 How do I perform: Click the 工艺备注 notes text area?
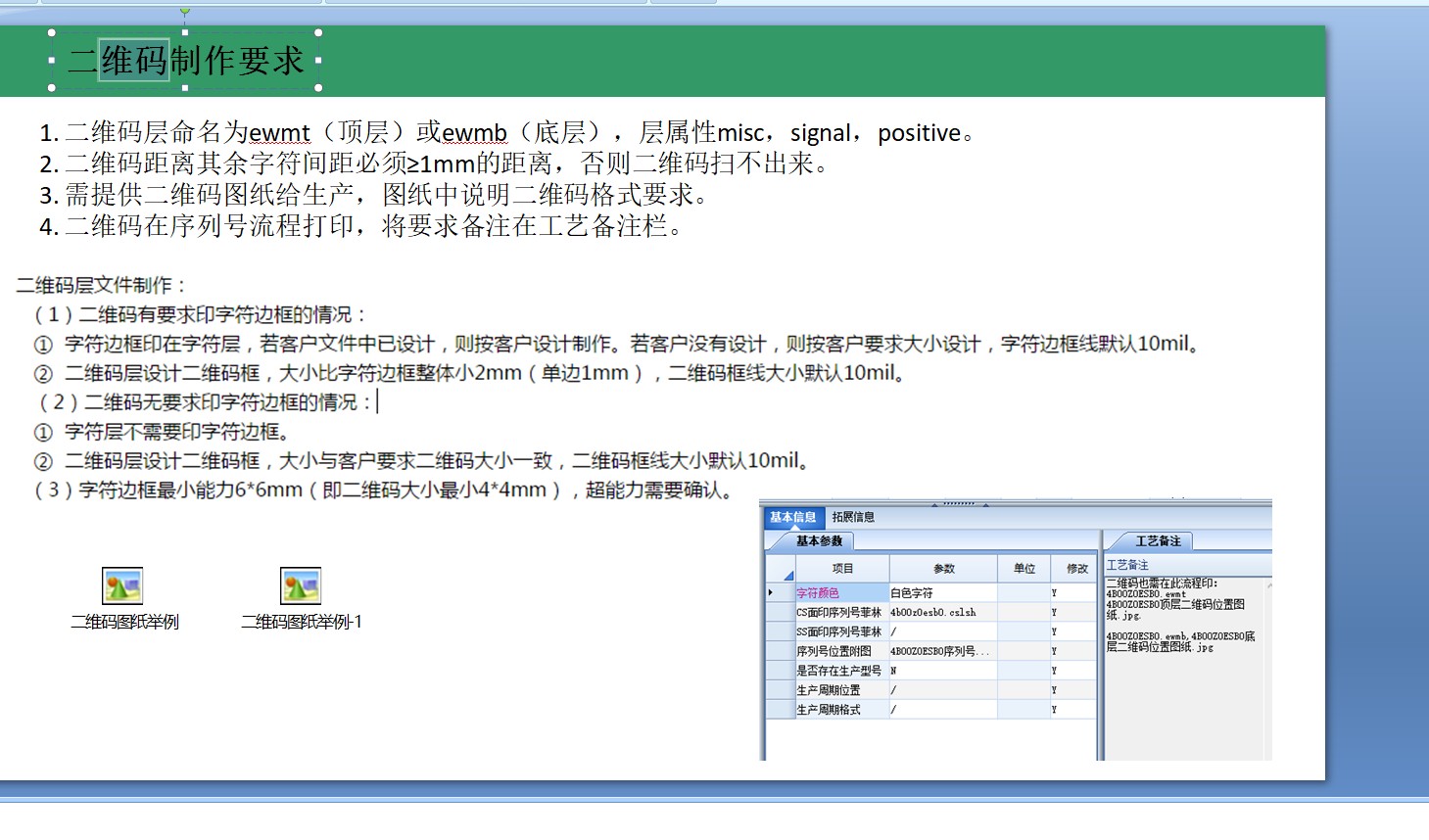tap(1184, 668)
